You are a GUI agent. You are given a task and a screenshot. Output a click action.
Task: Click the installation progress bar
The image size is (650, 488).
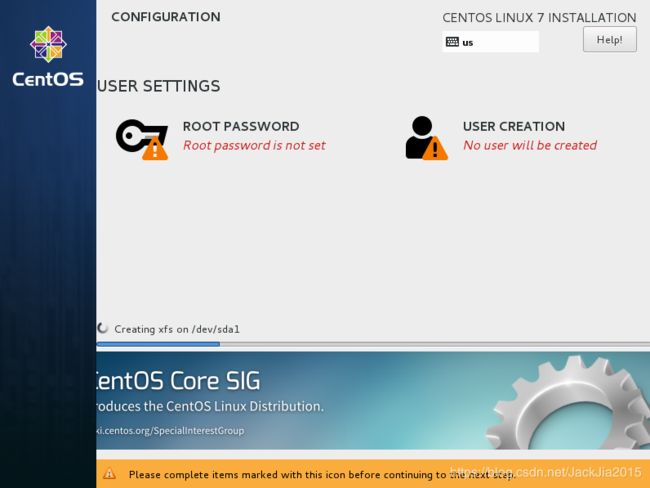pyautogui.click(x=373, y=344)
